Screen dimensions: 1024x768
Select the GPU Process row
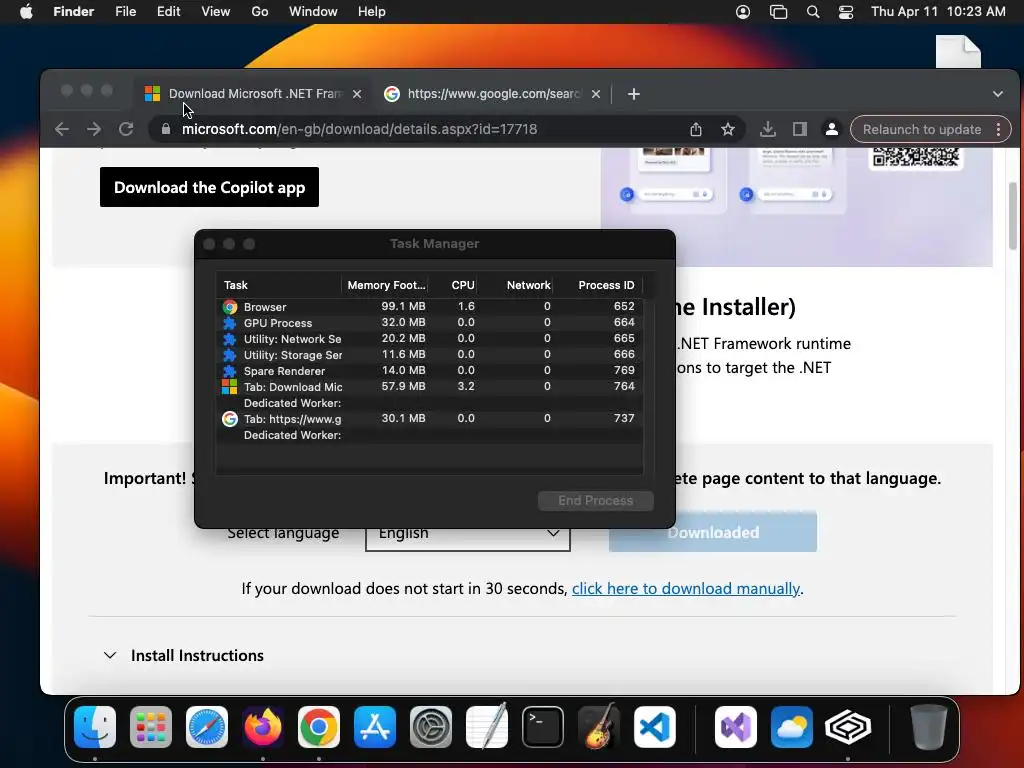click(x=430, y=323)
